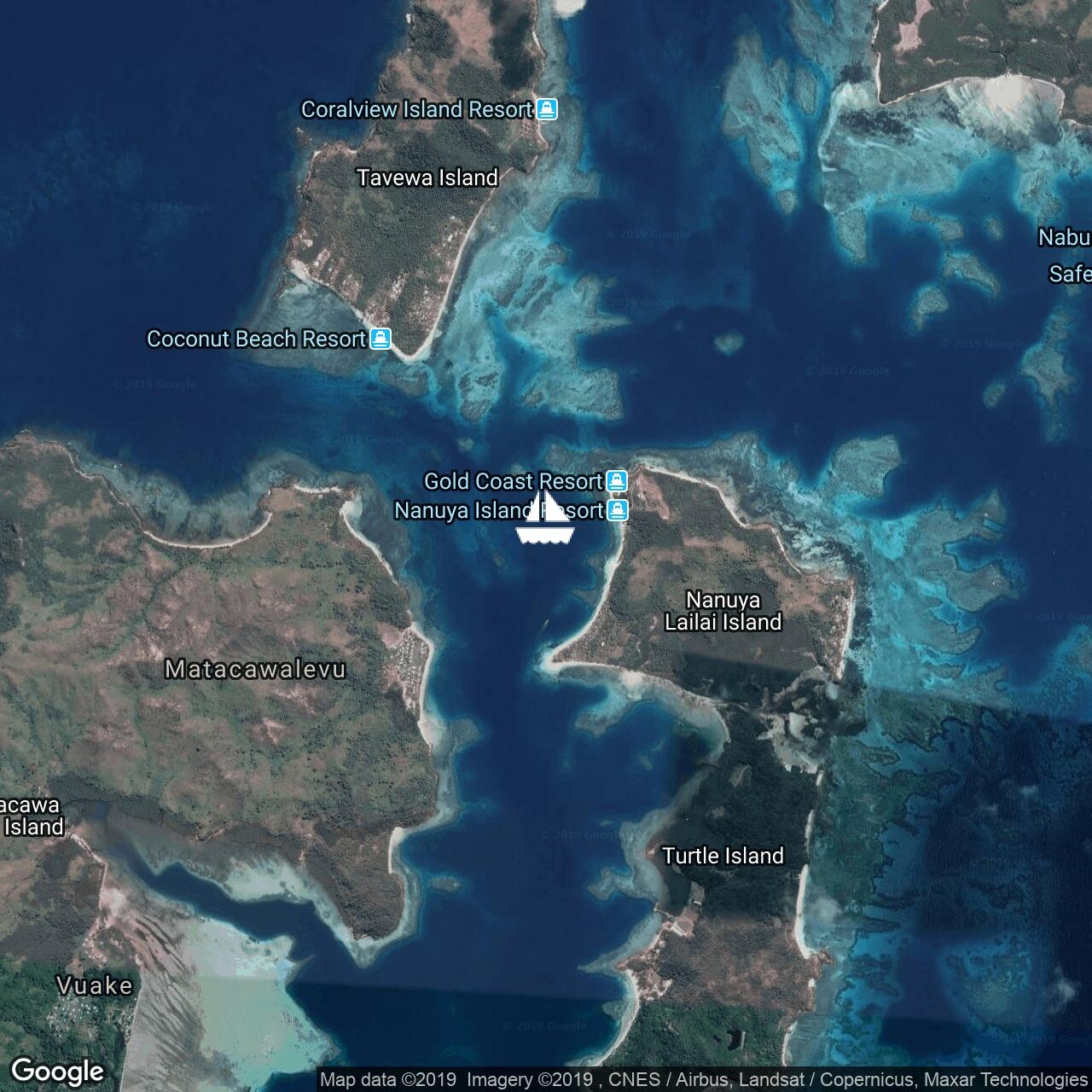Click the Turtle Island label
Screen dimensions: 1092x1092
(x=723, y=856)
